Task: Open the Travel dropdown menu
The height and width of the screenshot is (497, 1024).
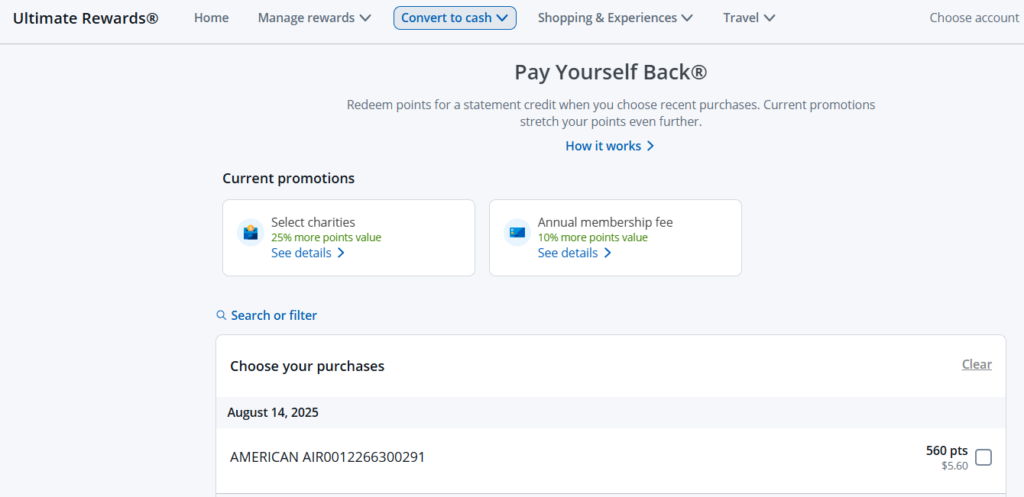Action: 749,18
